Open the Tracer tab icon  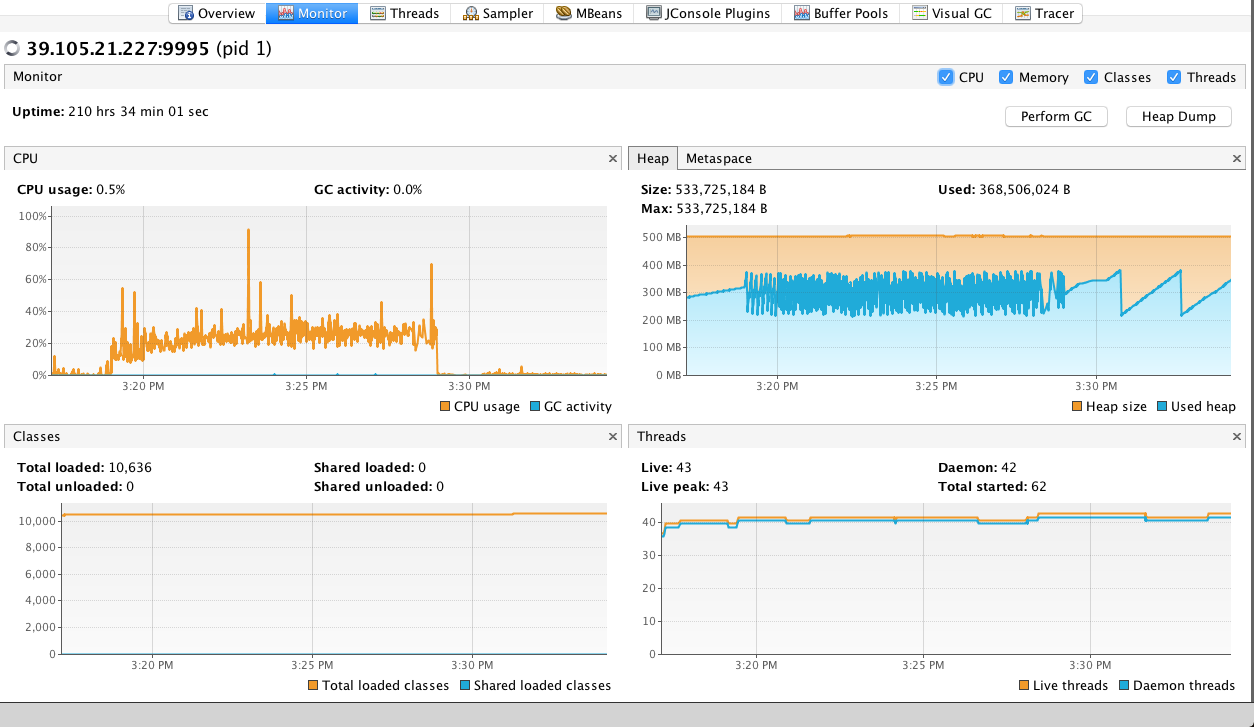1023,14
